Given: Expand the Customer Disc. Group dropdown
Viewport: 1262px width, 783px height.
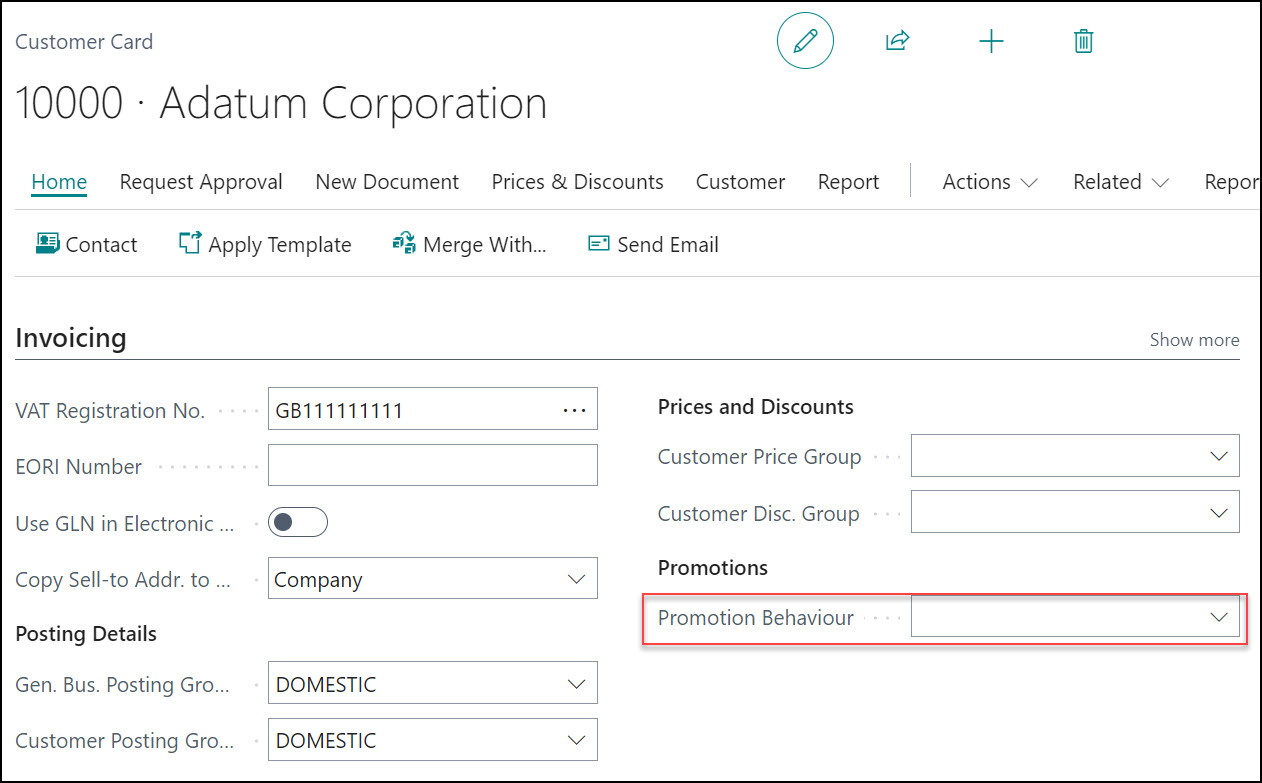Looking at the screenshot, I should (1218, 511).
